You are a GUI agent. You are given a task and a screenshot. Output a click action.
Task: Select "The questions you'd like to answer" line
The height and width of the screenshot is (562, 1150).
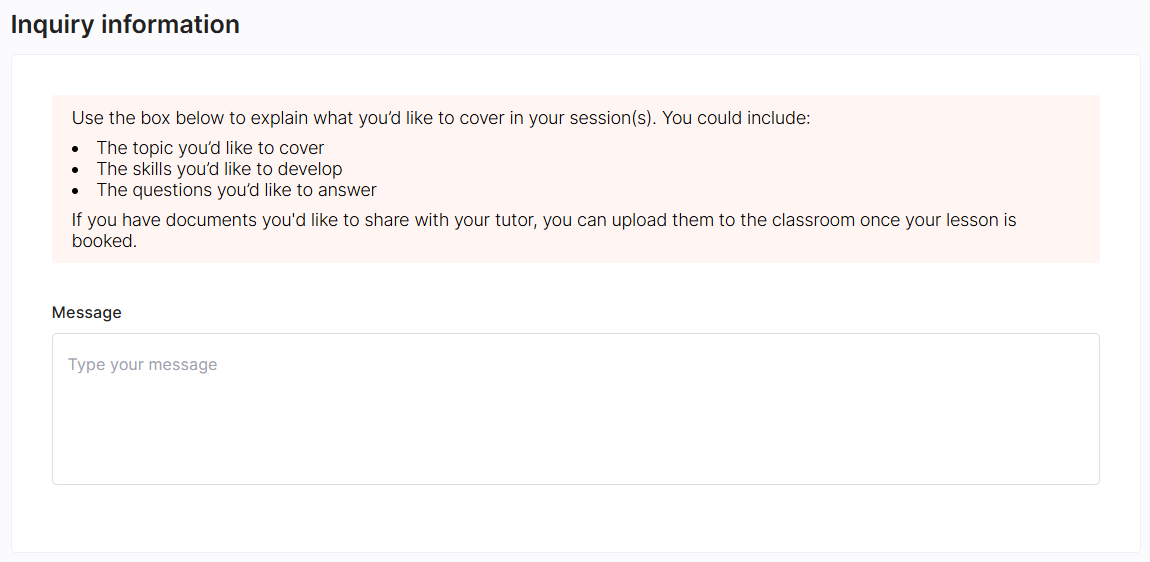(236, 190)
